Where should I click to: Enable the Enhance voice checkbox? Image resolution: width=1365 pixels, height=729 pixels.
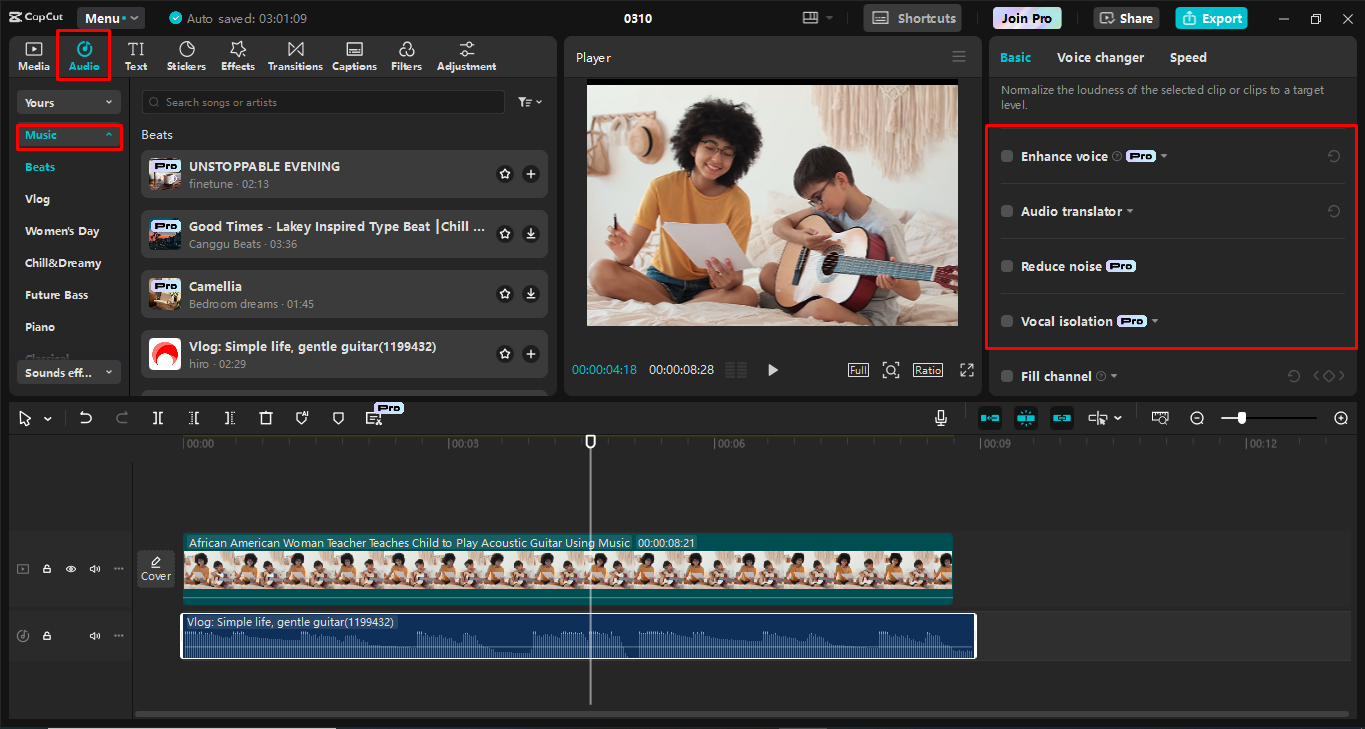[x=1007, y=156]
